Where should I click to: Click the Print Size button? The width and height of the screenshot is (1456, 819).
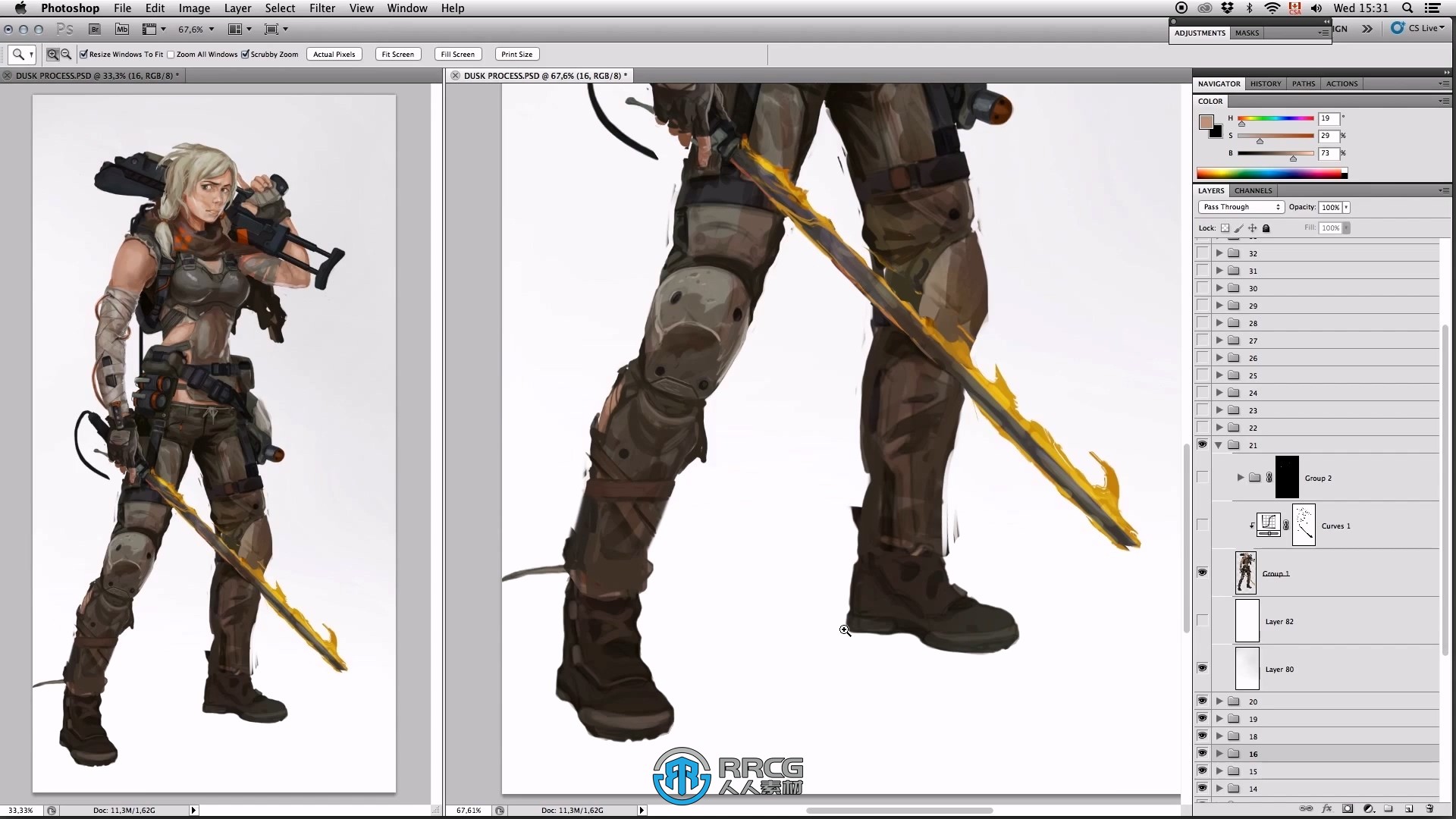tap(517, 54)
